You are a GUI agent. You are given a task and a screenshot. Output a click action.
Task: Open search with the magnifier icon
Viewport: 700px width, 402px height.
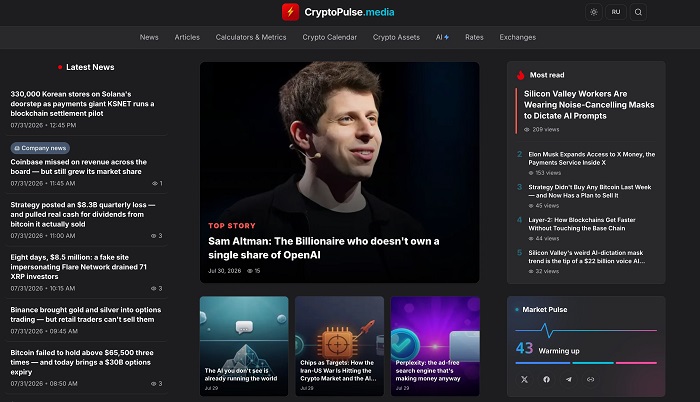[x=638, y=12]
